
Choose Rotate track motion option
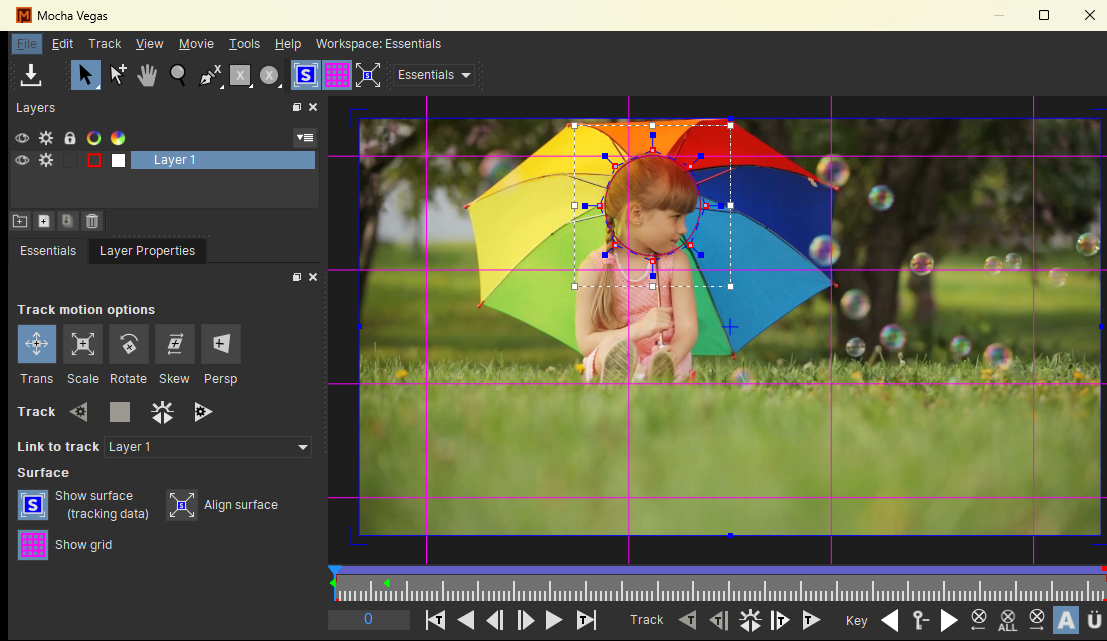(x=128, y=344)
